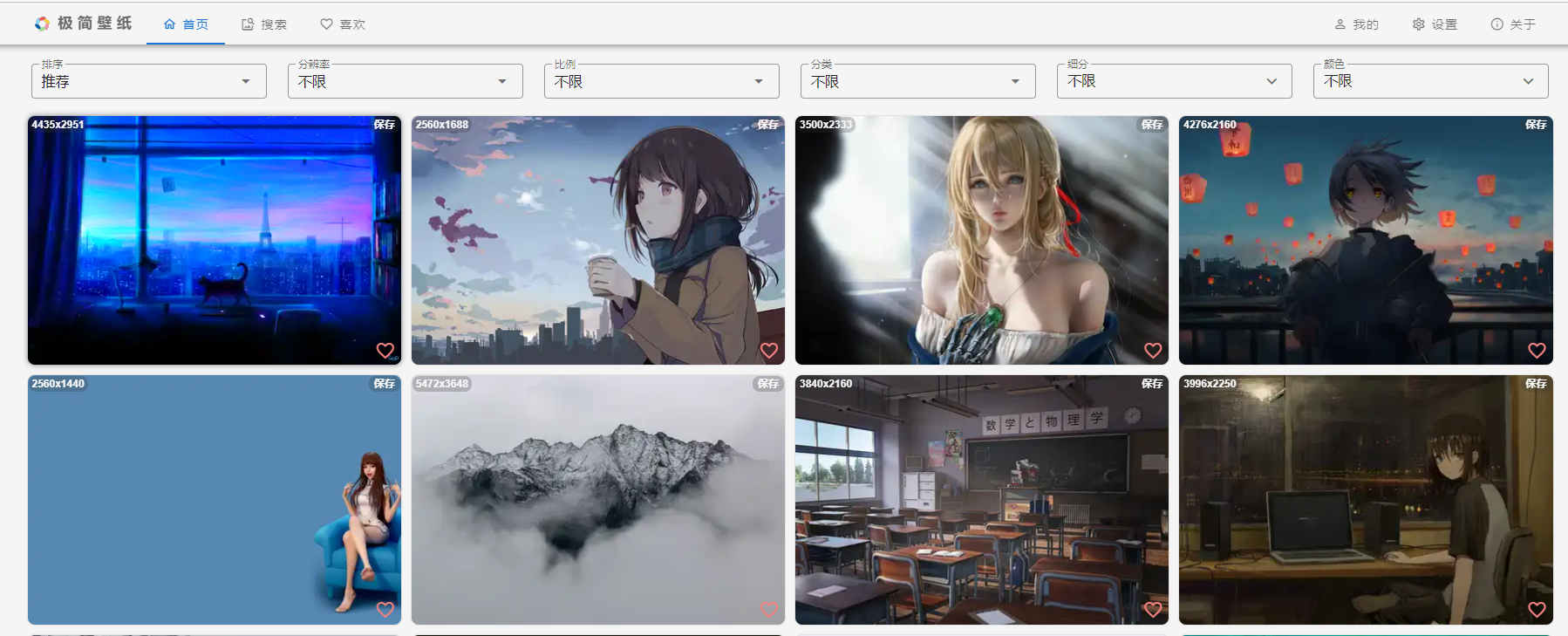Image resolution: width=1568 pixels, height=636 pixels.
Task: Click the 3840x2160 resolution label
Action: pos(826,384)
